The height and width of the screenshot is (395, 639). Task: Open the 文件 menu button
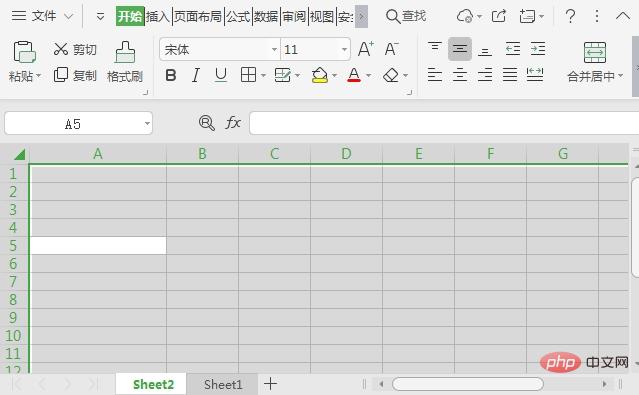point(42,16)
